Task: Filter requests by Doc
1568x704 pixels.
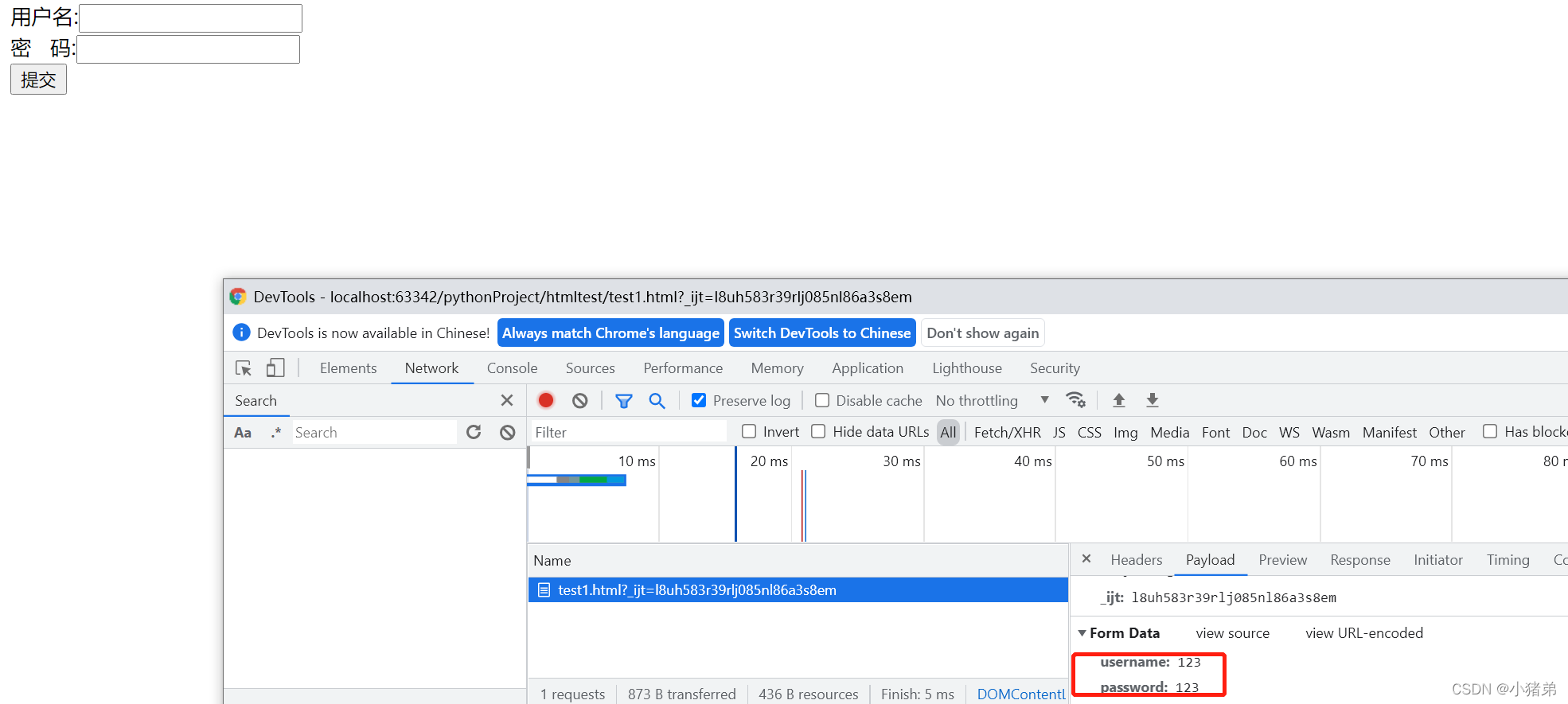Action: pyautogui.click(x=1254, y=432)
